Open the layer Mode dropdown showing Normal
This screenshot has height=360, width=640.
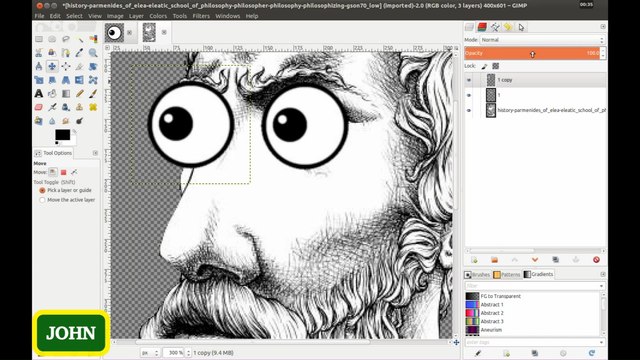click(542, 40)
